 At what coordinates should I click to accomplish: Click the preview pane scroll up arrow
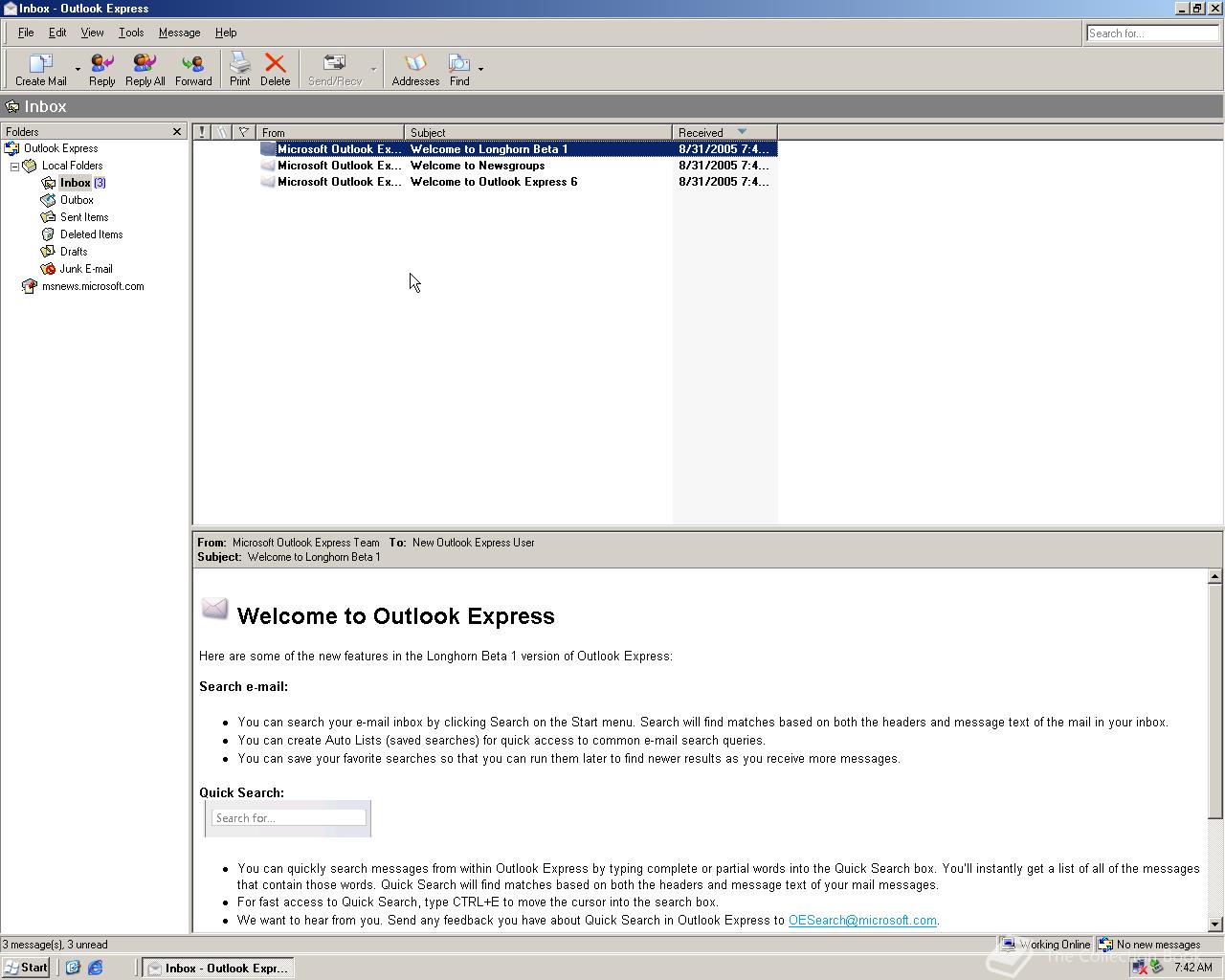1214,576
